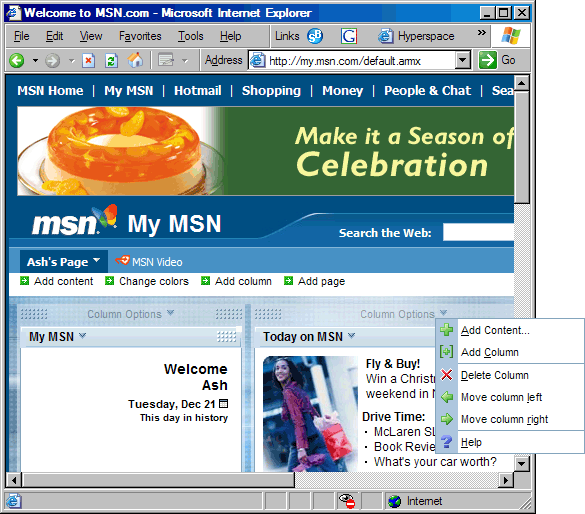Open the Tools menu
The width and height of the screenshot is (585, 514).
click(x=190, y=36)
